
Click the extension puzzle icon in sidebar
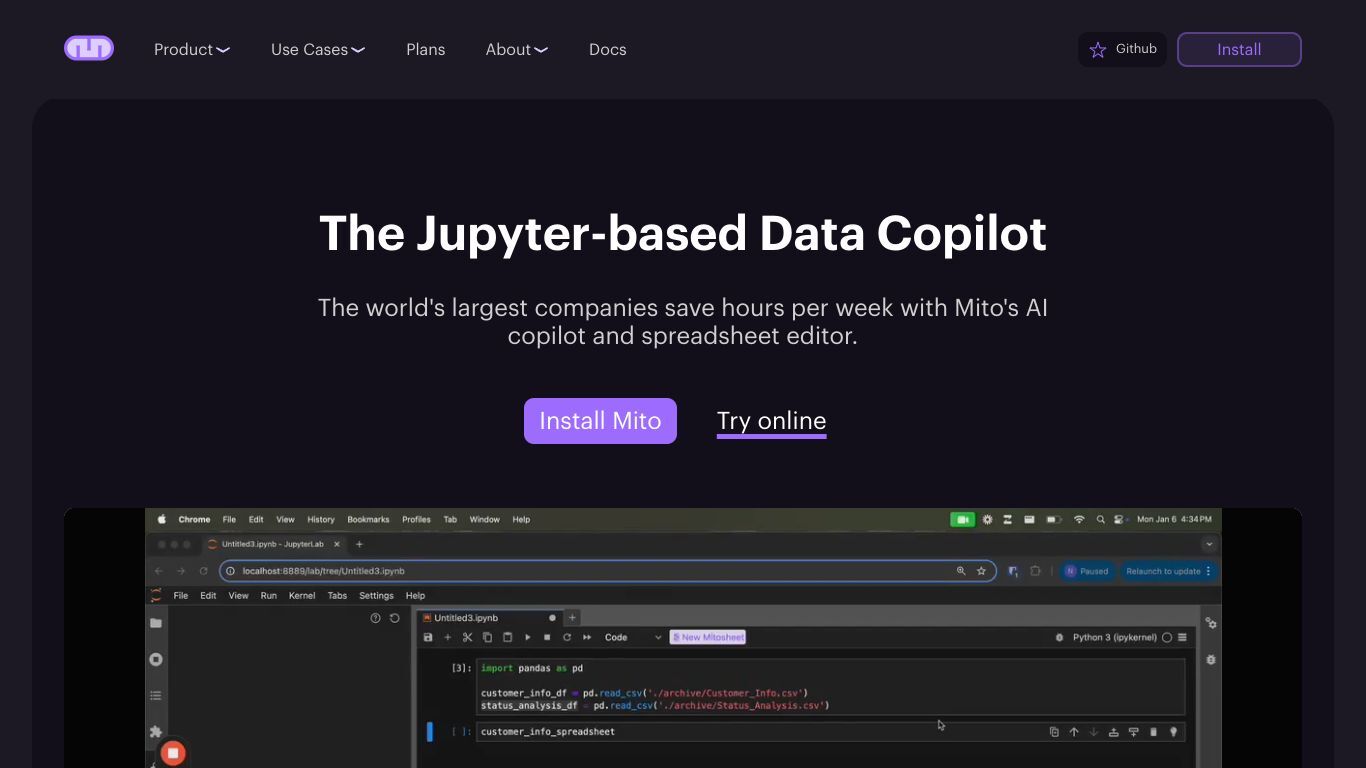tap(156, 732)
